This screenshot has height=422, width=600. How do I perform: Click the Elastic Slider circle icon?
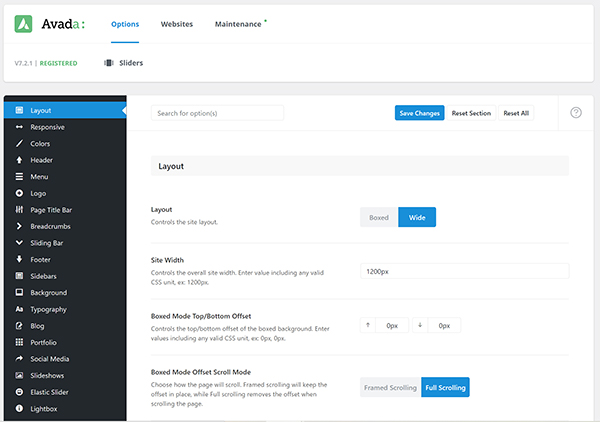(x=19, y=392)
